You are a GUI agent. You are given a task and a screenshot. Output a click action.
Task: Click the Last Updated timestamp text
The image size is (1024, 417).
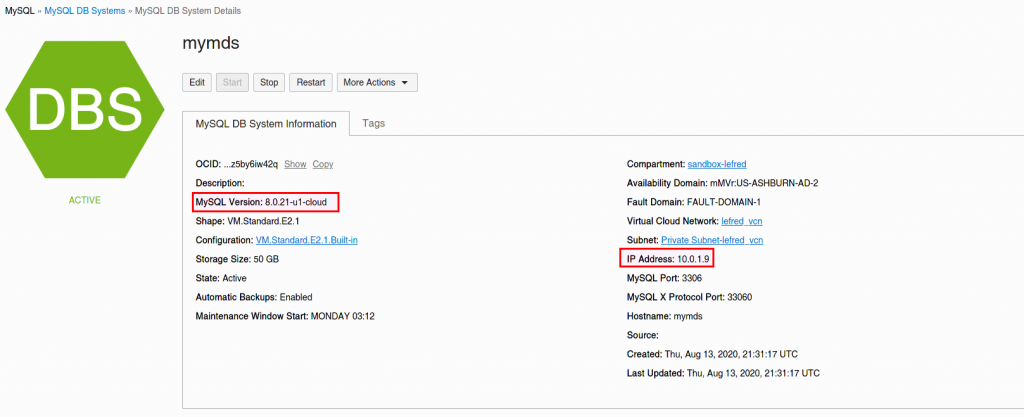pos(723,373)
